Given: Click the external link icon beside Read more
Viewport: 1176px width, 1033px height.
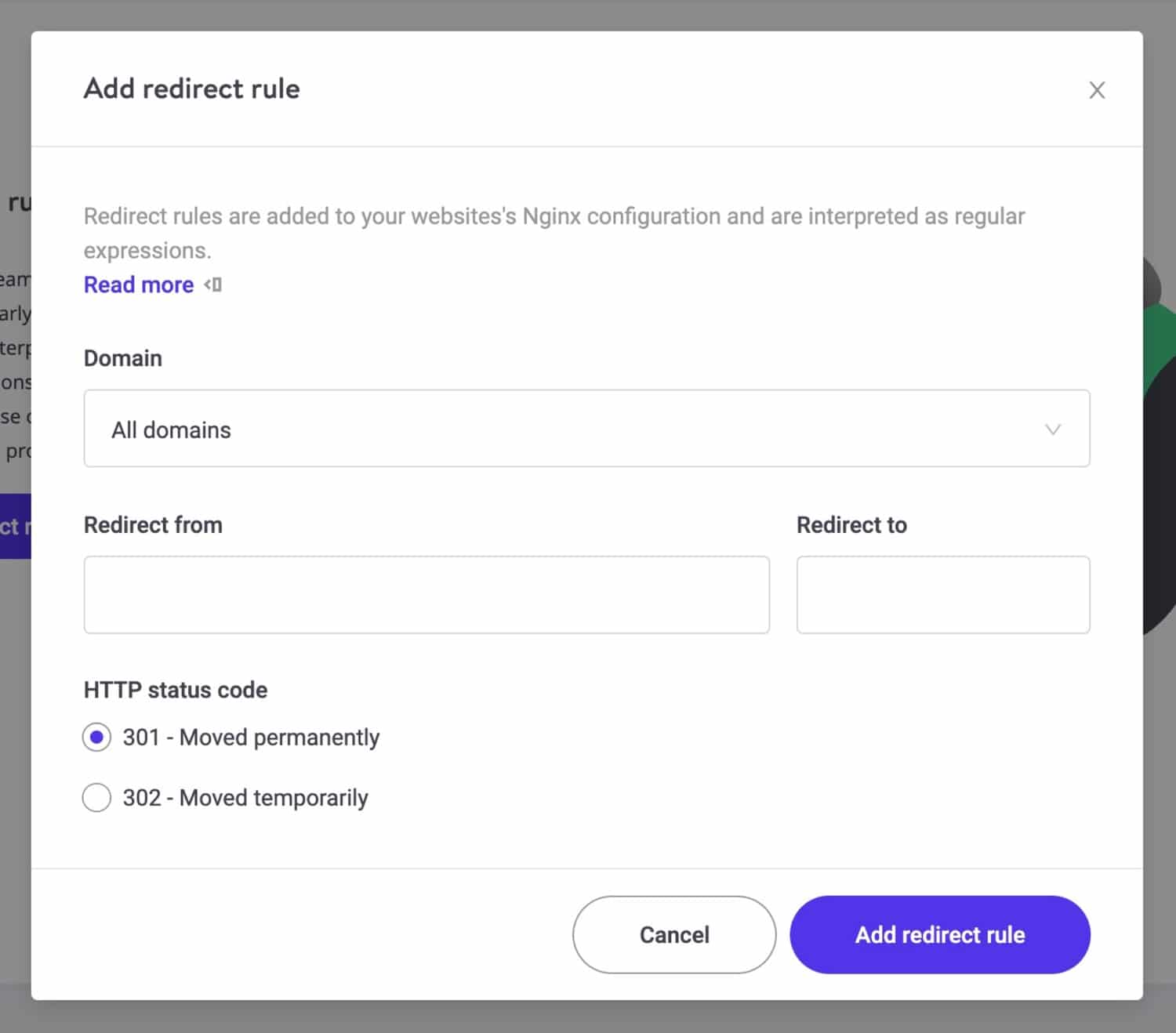Looking at the screenshot, I should [212, 285].
